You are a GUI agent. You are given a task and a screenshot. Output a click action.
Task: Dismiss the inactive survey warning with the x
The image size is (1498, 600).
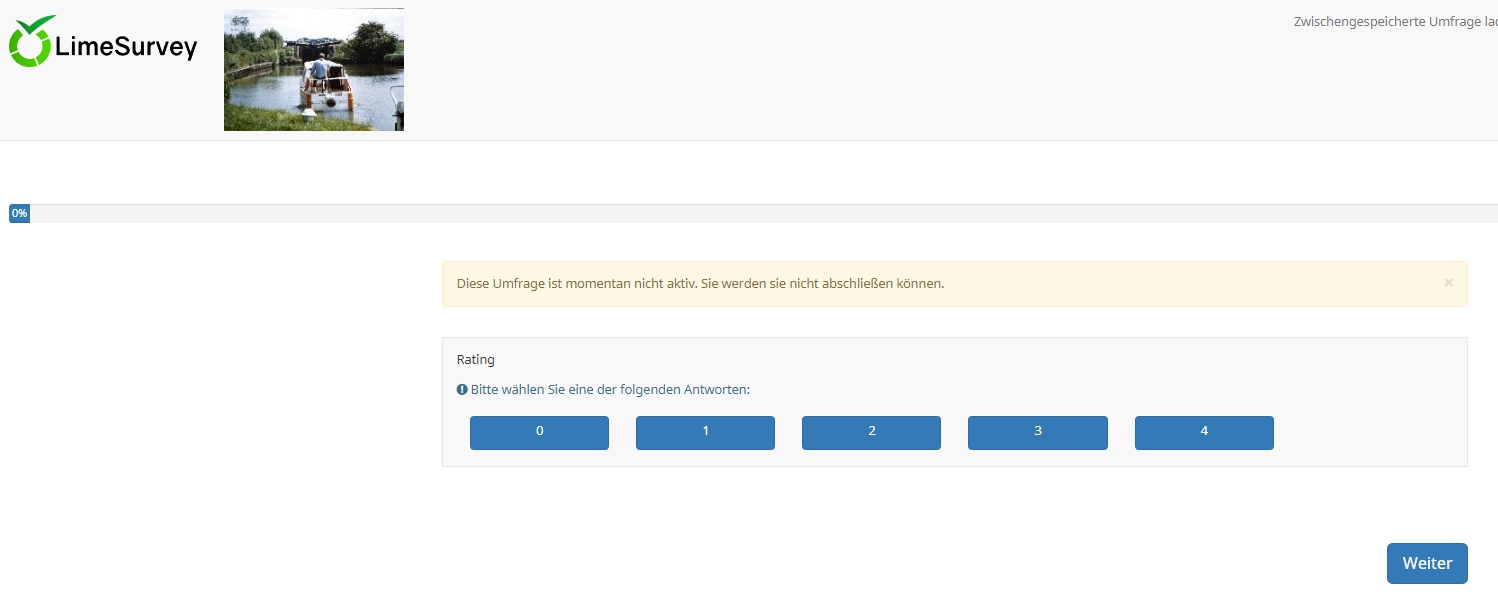click(1448, 283)
